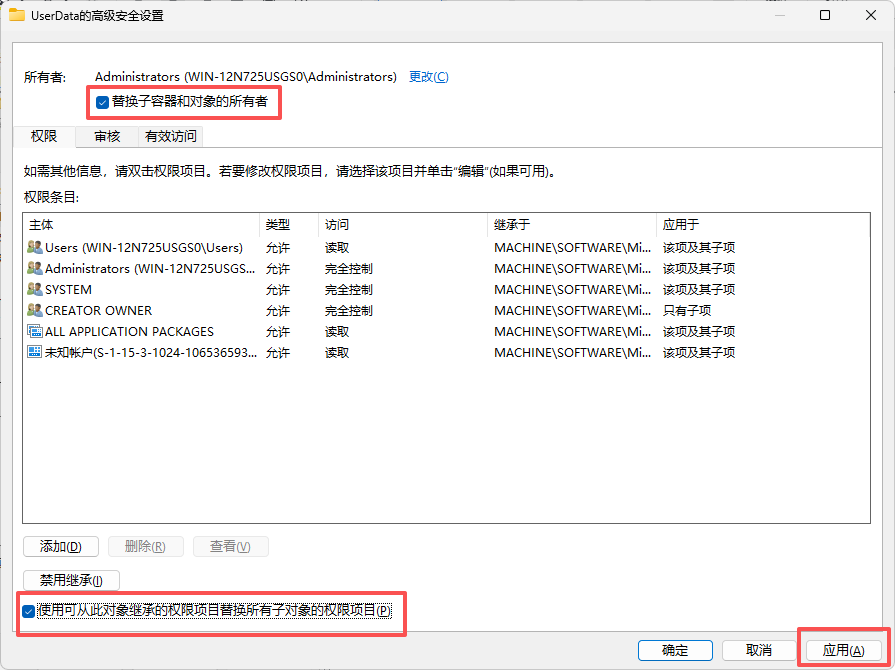The image size is (895, 670).
Task: Select the Users group icon in permissions list
Action: click(x=34, y=247)
